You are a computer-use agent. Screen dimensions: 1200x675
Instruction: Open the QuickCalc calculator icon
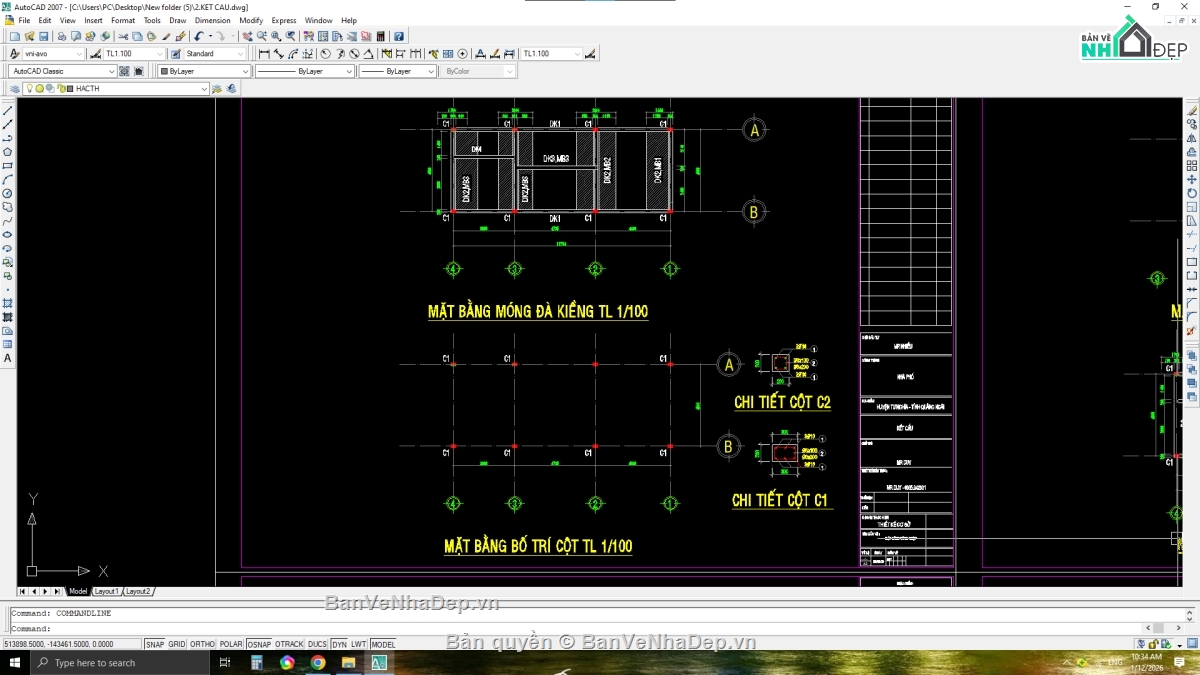380,36
